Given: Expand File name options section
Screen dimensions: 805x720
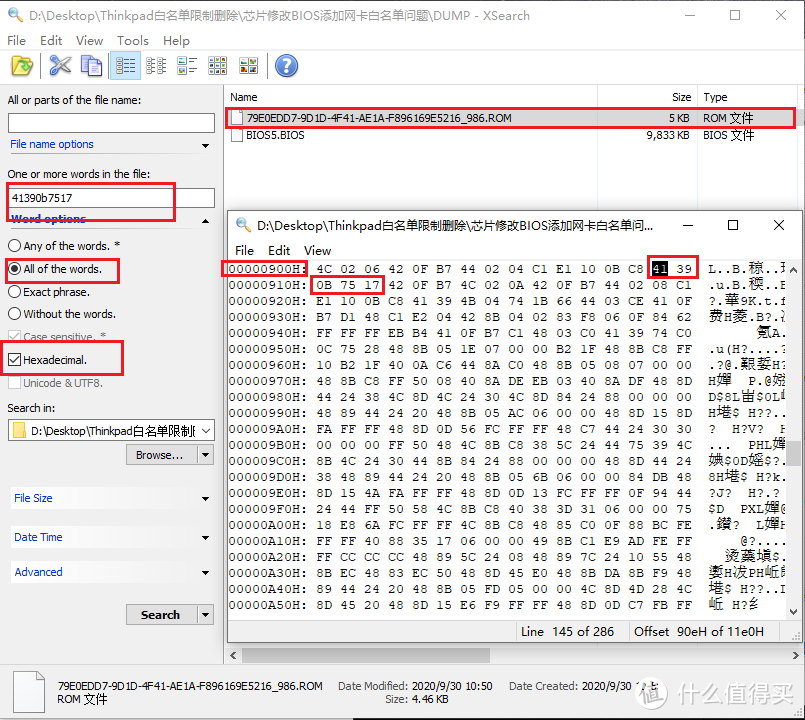Looking at the screenshot, I should pyautogui.click(x=205, y=146).
